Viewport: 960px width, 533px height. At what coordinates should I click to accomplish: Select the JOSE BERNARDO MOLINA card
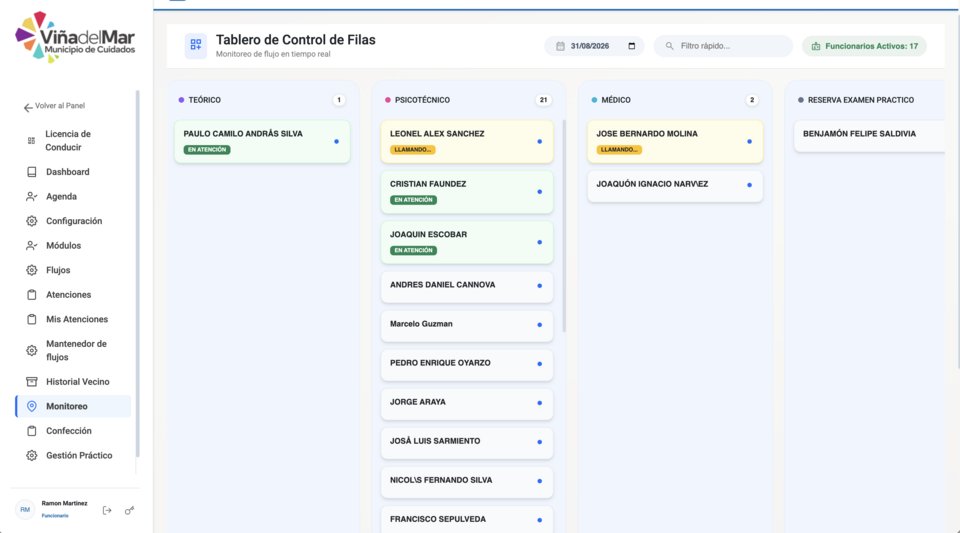tap(675, 141)
